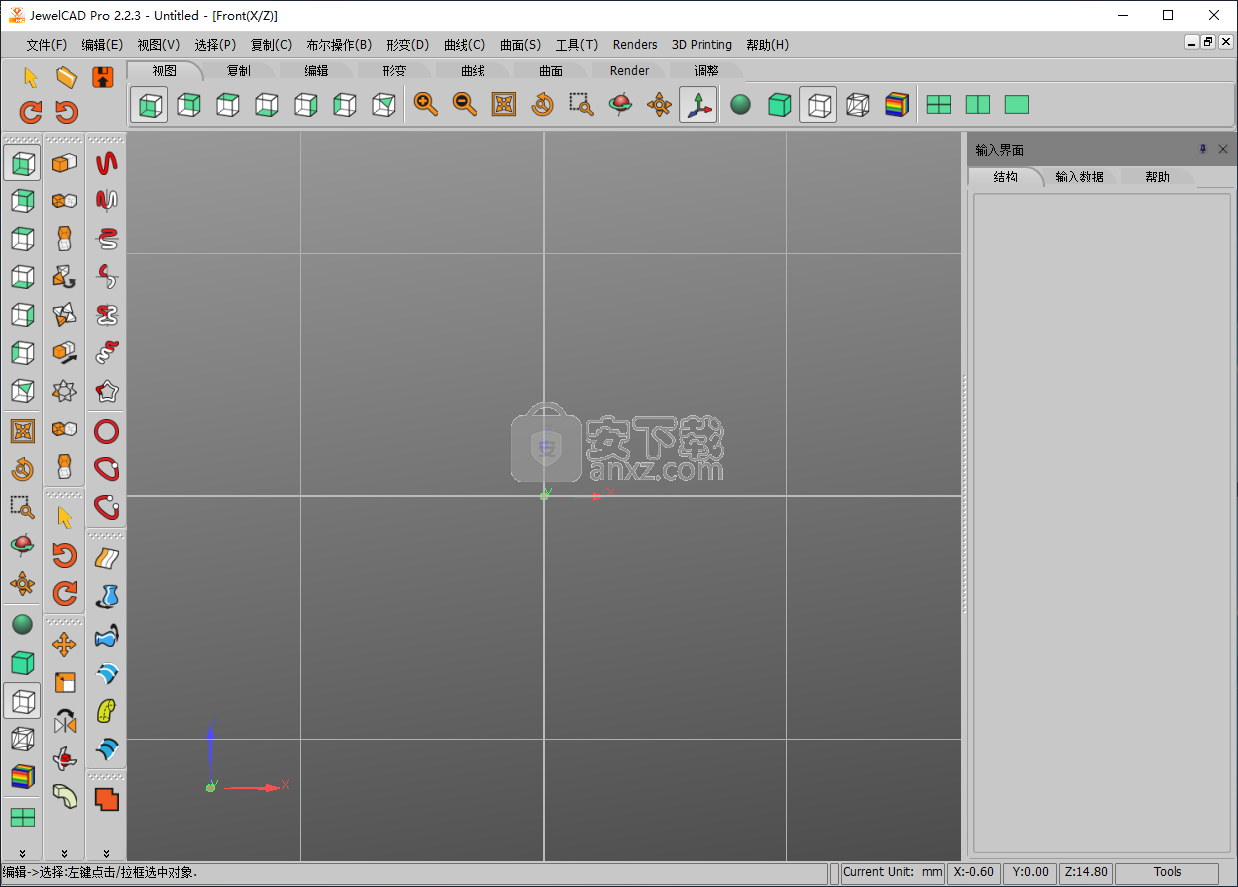The image size is (1238, 887).
Task: Expand the first left toolbar's overflow chevron
Action: [23, 853]
